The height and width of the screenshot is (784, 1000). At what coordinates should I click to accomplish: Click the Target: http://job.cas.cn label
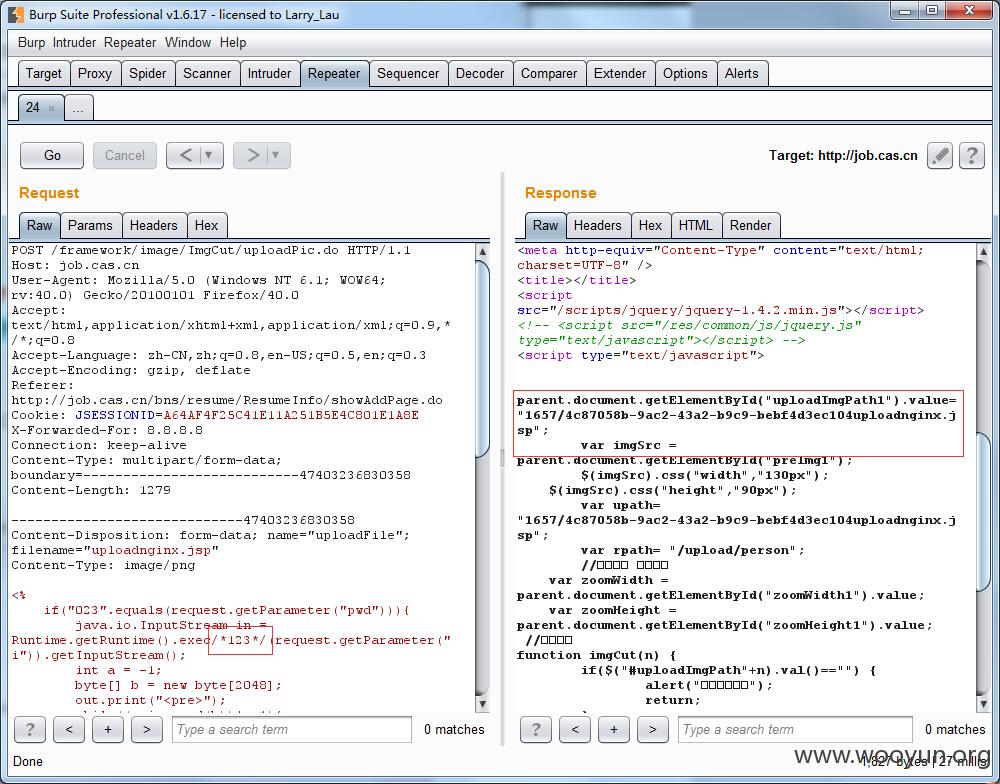pyautogui.click(x=843, y=156)
